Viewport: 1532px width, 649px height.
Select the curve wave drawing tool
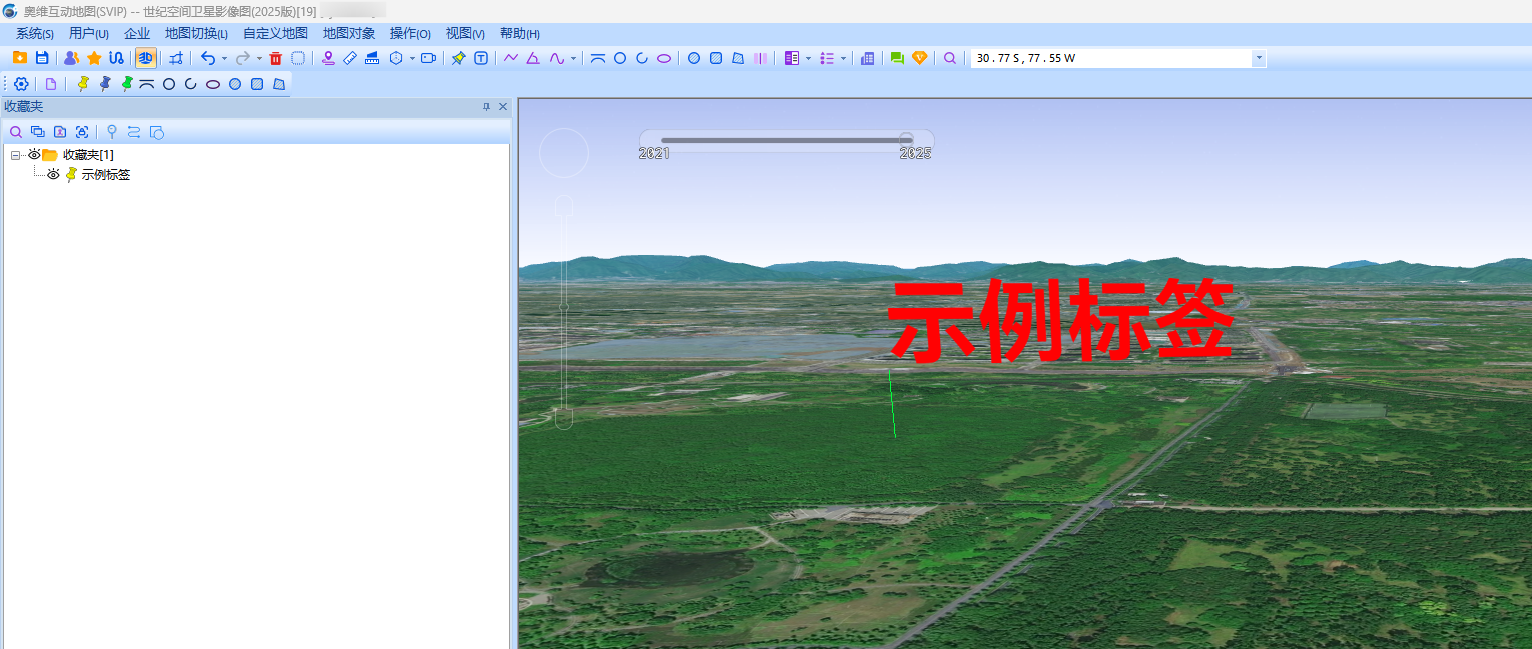(x=556, y=58)
